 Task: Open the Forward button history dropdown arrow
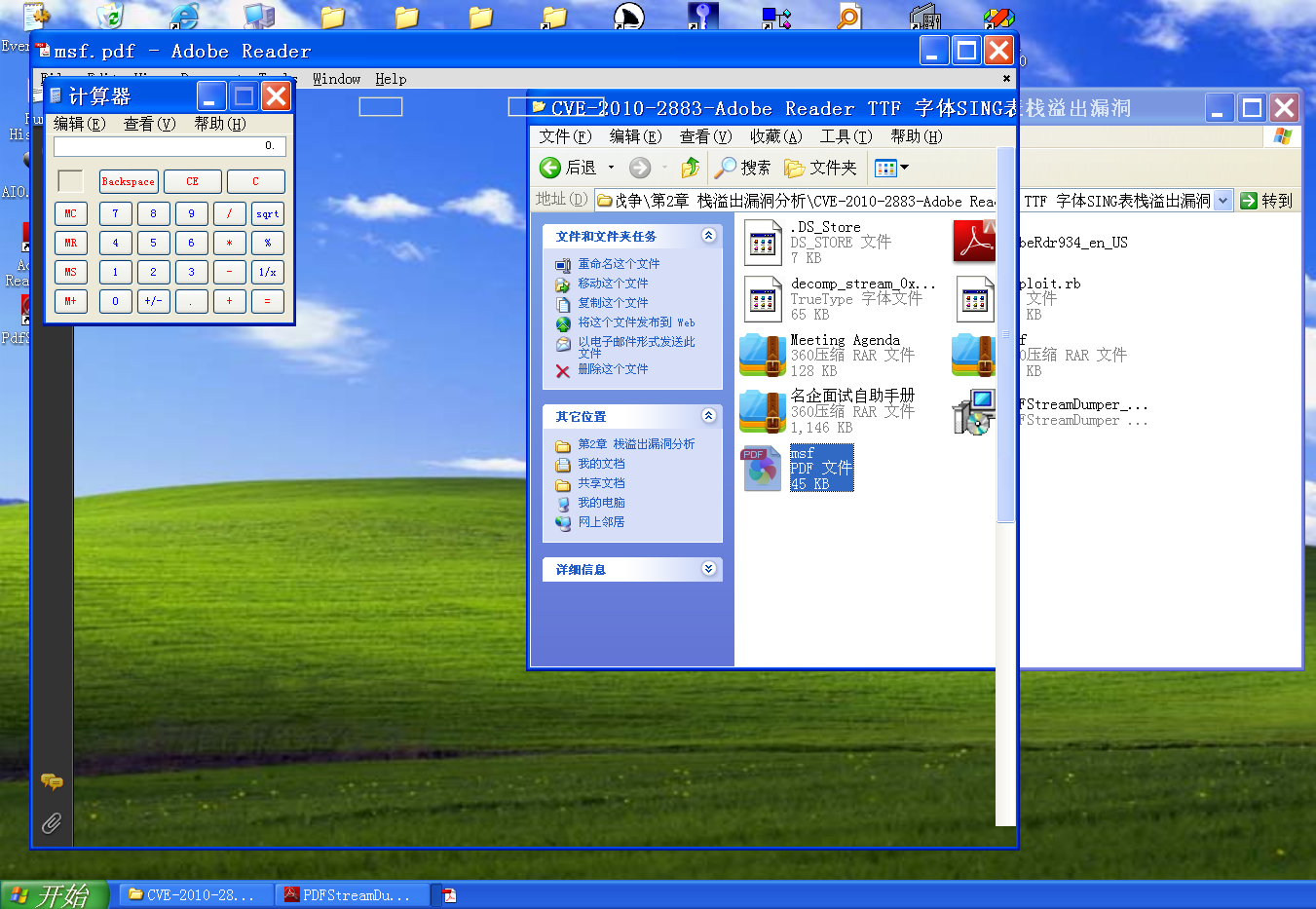pyautogui.click(x=664, y=168)
